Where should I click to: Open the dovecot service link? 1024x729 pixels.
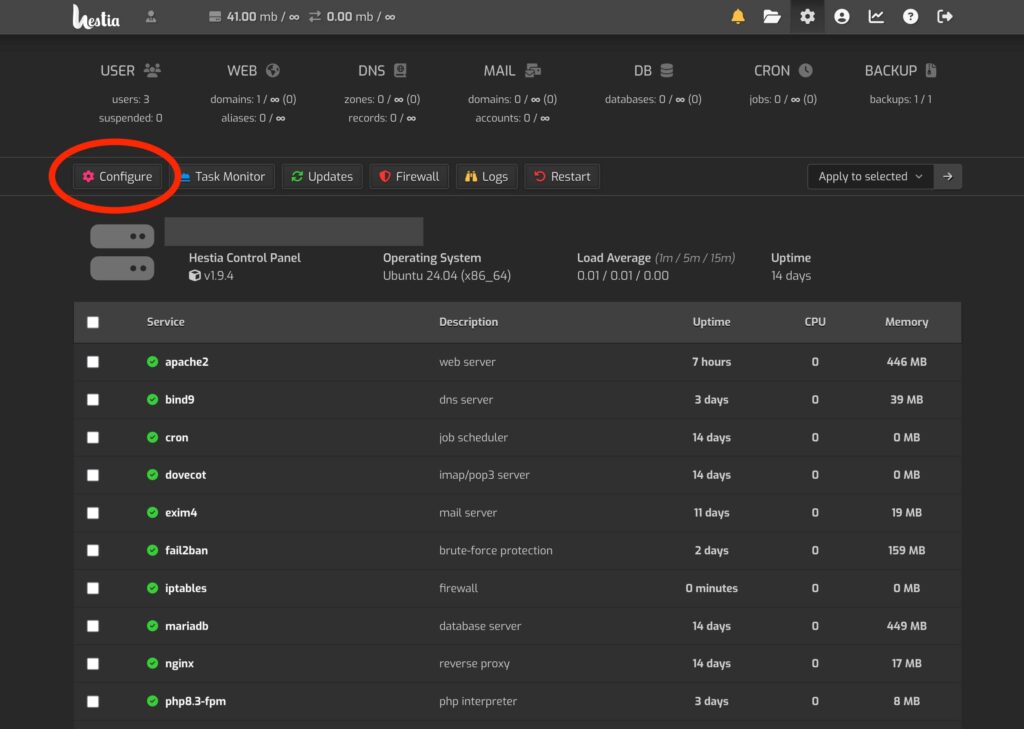185,475
